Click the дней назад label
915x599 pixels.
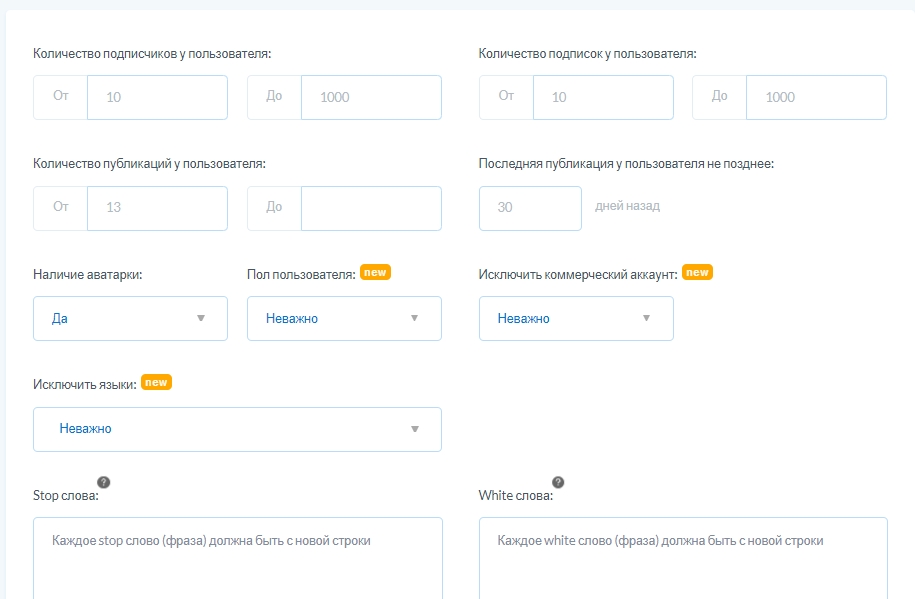(x=627, y=207)
